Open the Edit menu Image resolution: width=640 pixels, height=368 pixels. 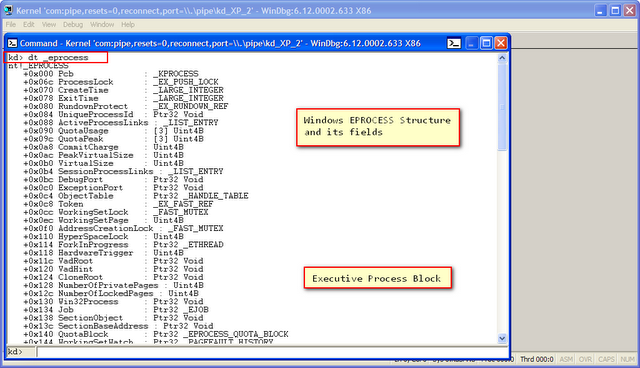(x=29, y=24)
